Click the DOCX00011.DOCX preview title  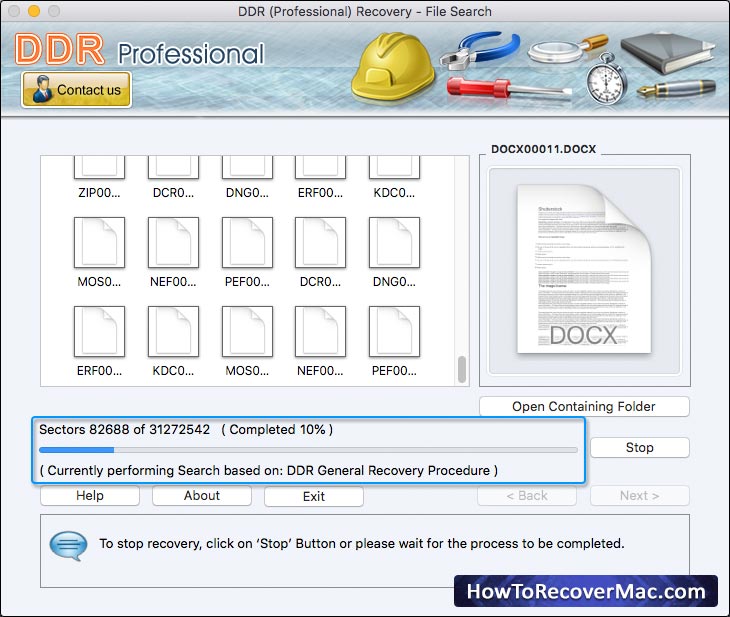pyautogui.click(x=543, y=149)
